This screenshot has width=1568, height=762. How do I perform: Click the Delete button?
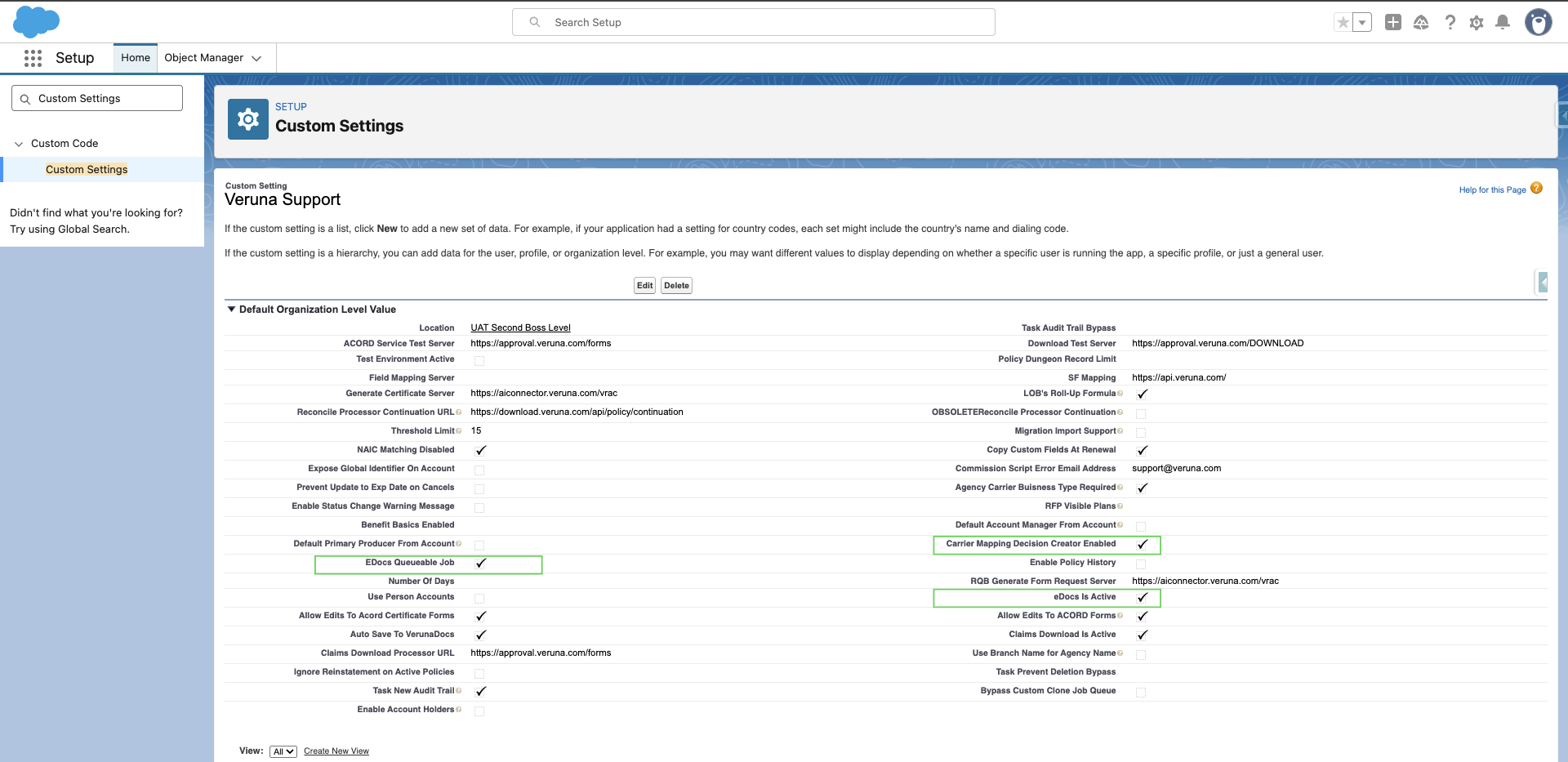(676, 286)
